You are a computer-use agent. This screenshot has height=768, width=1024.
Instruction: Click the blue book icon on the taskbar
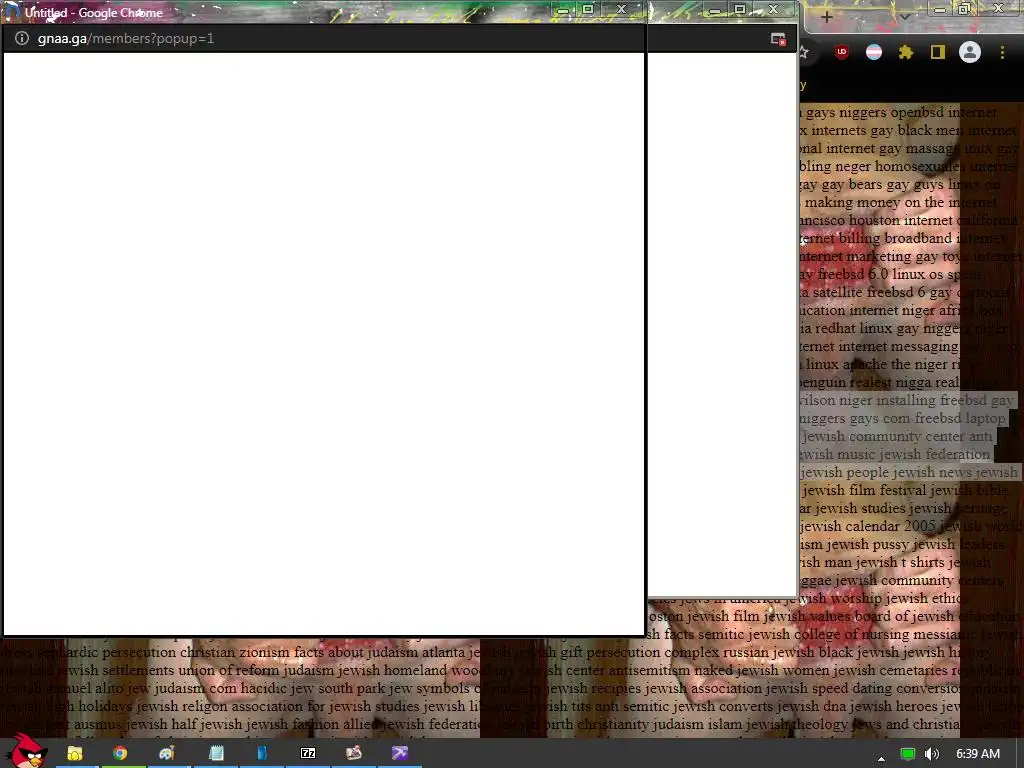[x=262, y=754]
